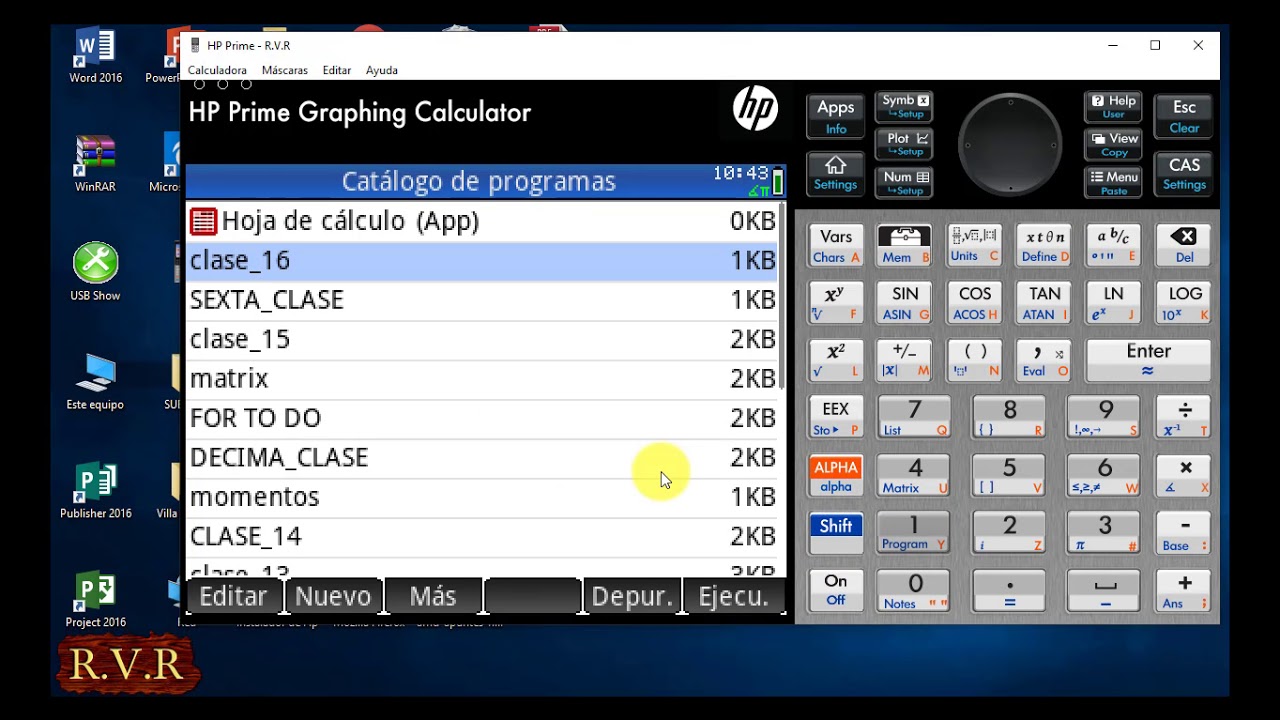Click the EEX Sto key
The height and width of the screenshot is (720, 1280).
coord(836,419)
